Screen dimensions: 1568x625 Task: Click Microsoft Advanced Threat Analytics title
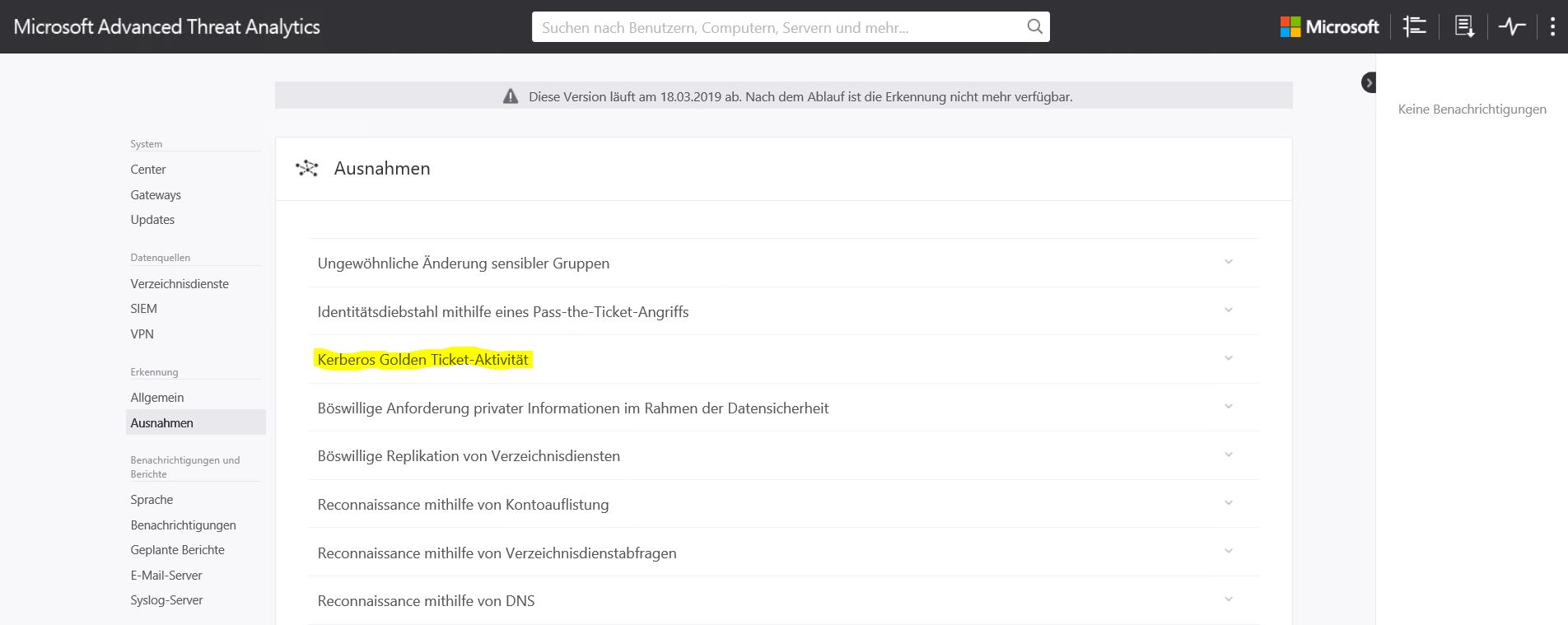point(166,27)
